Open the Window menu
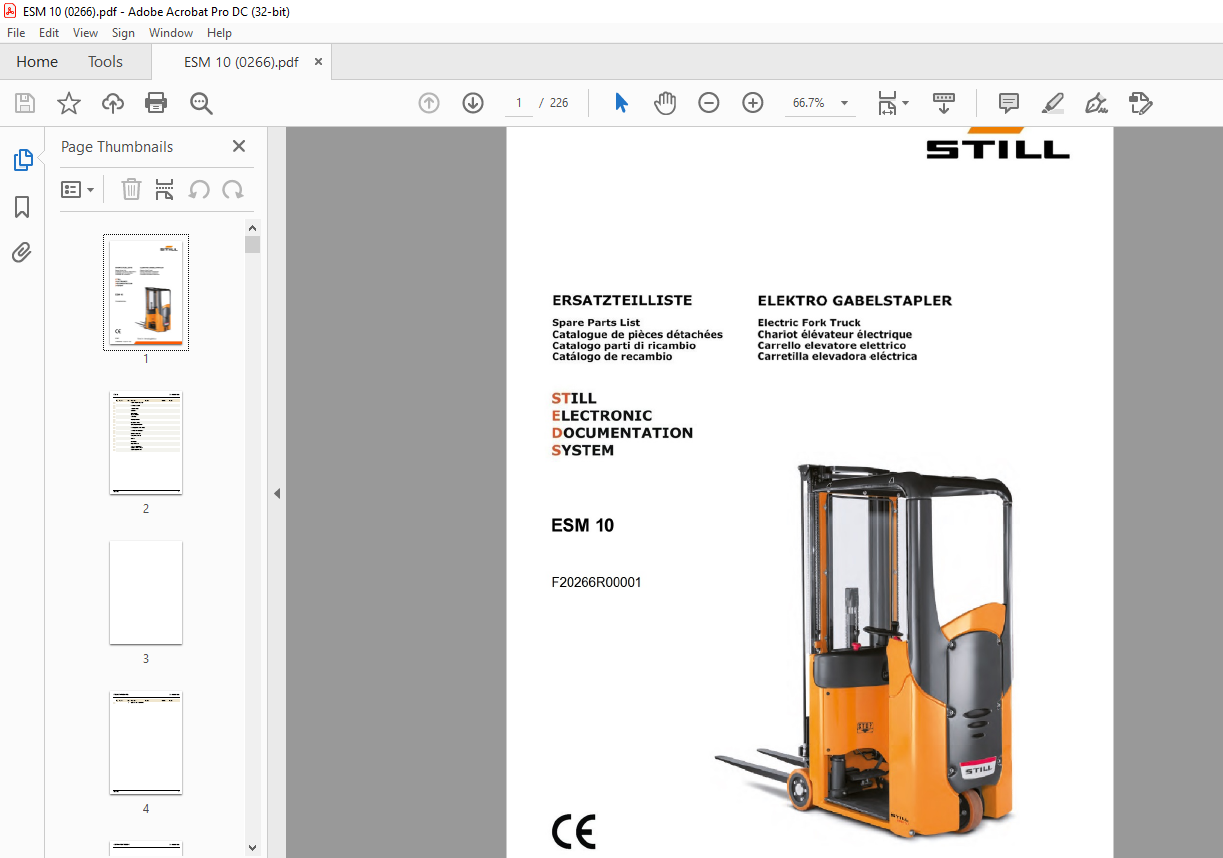Image resolution: width=1223 pixels, height=858 pixels. (x=171, y=33)
